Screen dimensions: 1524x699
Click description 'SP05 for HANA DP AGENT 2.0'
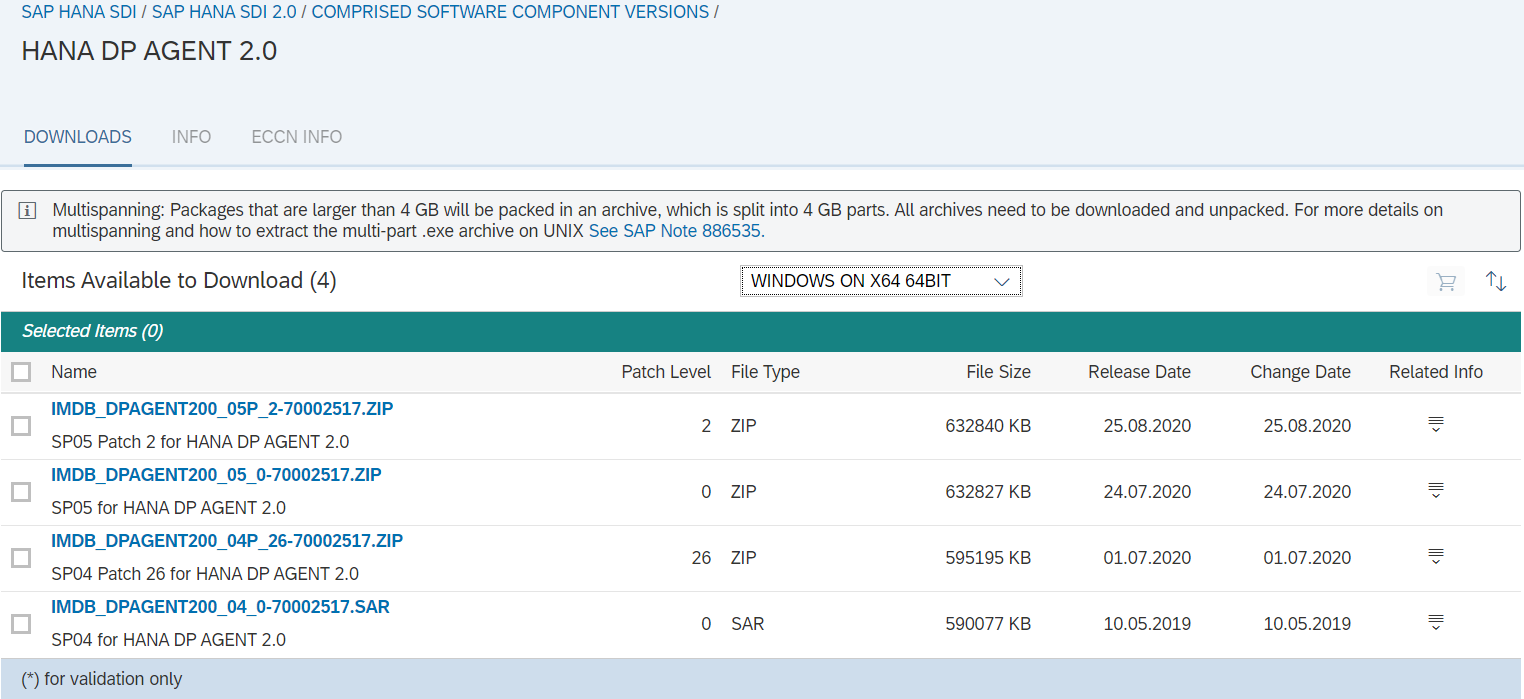click(168, 508)
